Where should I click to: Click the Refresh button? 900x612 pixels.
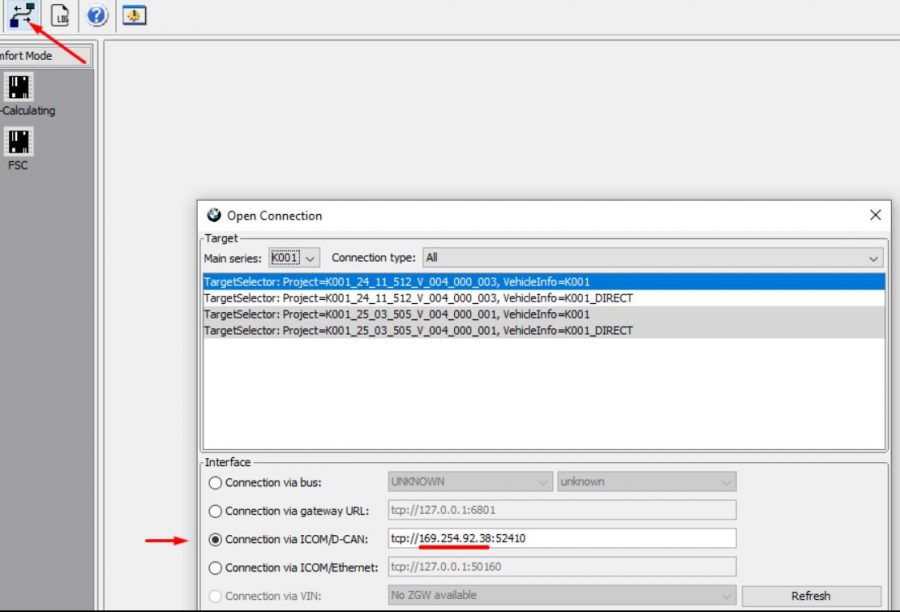pyautogui.click(x=811, y=596)
